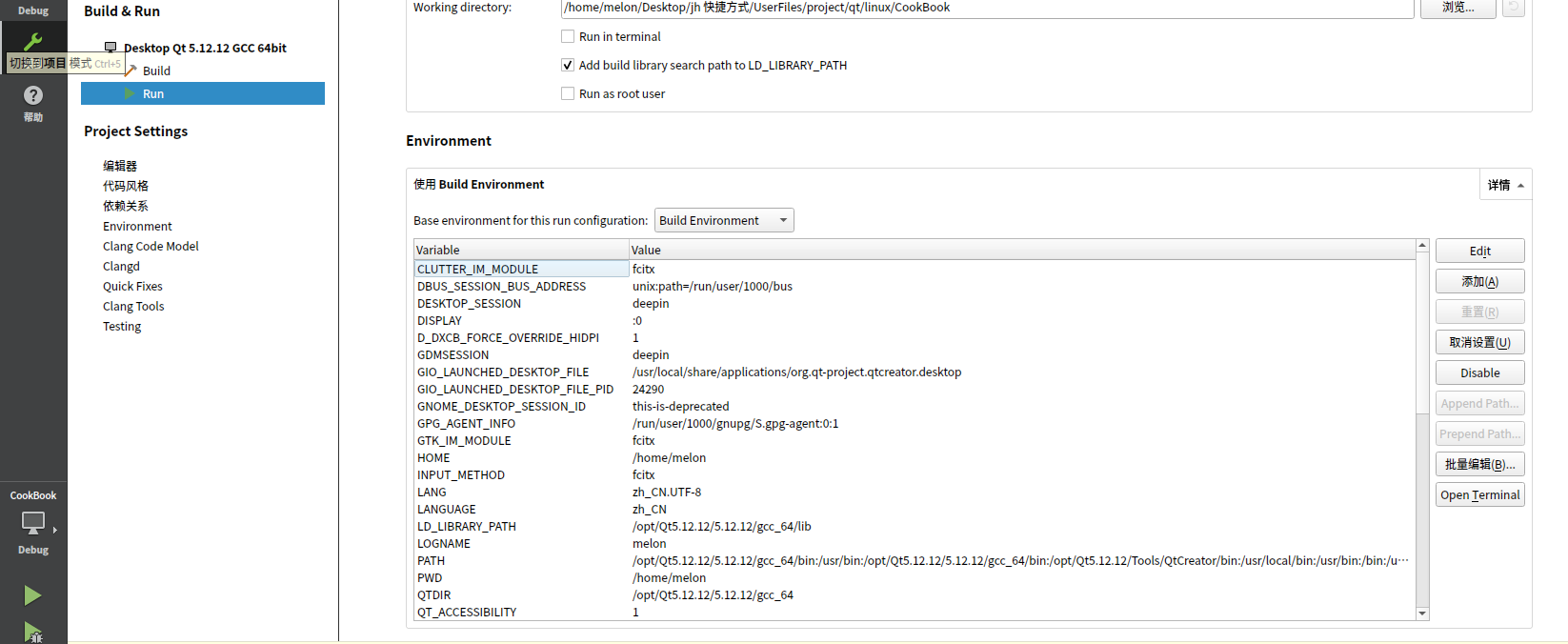
Task: Open the Projects mode wrench icon
Action: click(33, 41)
